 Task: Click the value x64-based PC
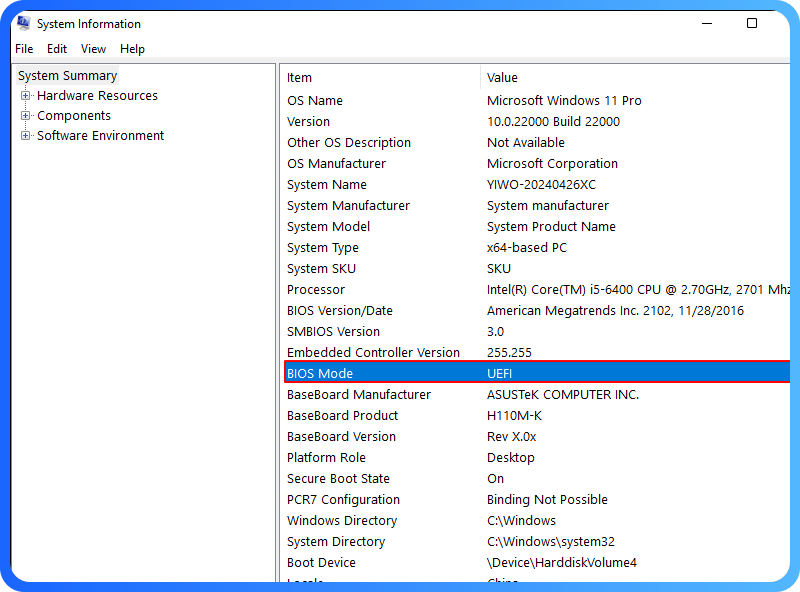[x=527, y=248]
